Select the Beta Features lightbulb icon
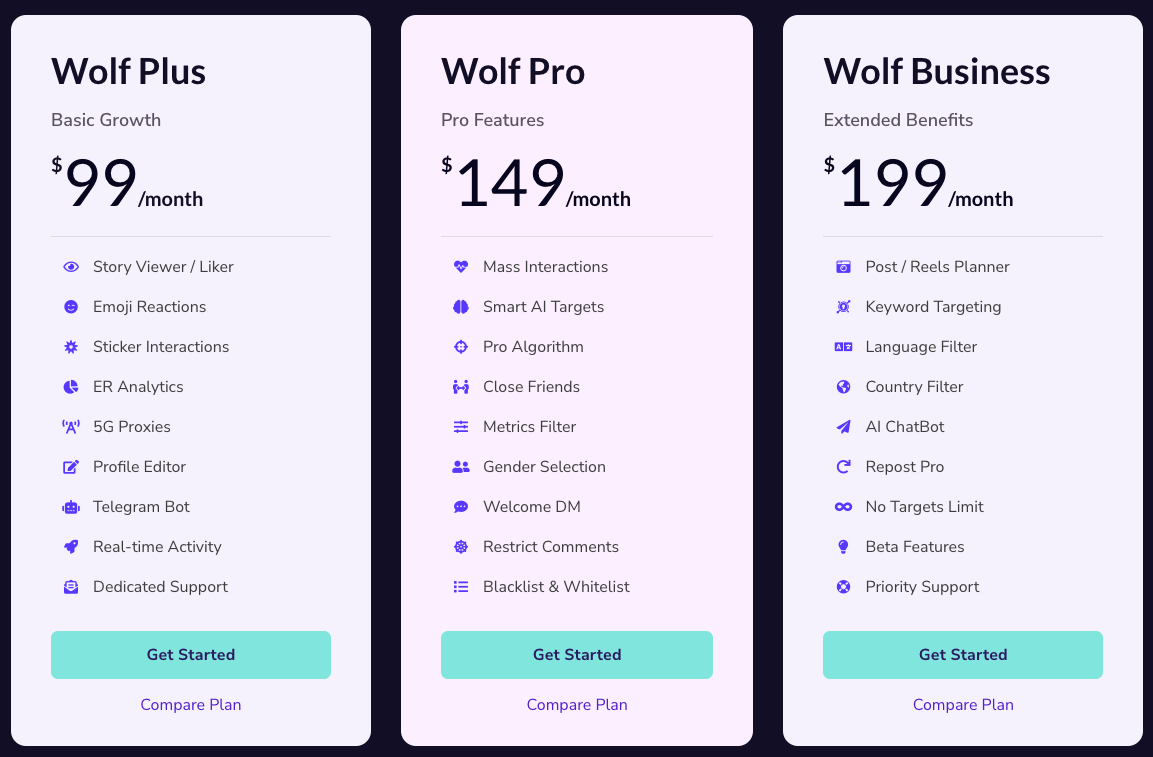The image size is (1153, 757). click(843, 547)
